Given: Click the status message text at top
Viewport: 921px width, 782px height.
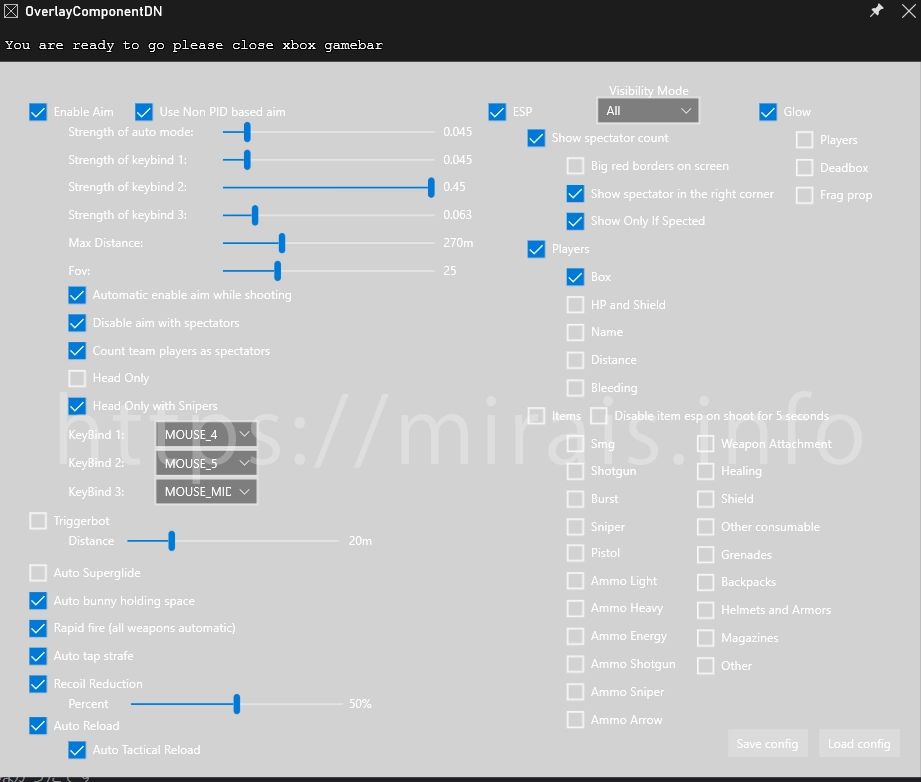Looking at the screenshot, I should [194, 45].
